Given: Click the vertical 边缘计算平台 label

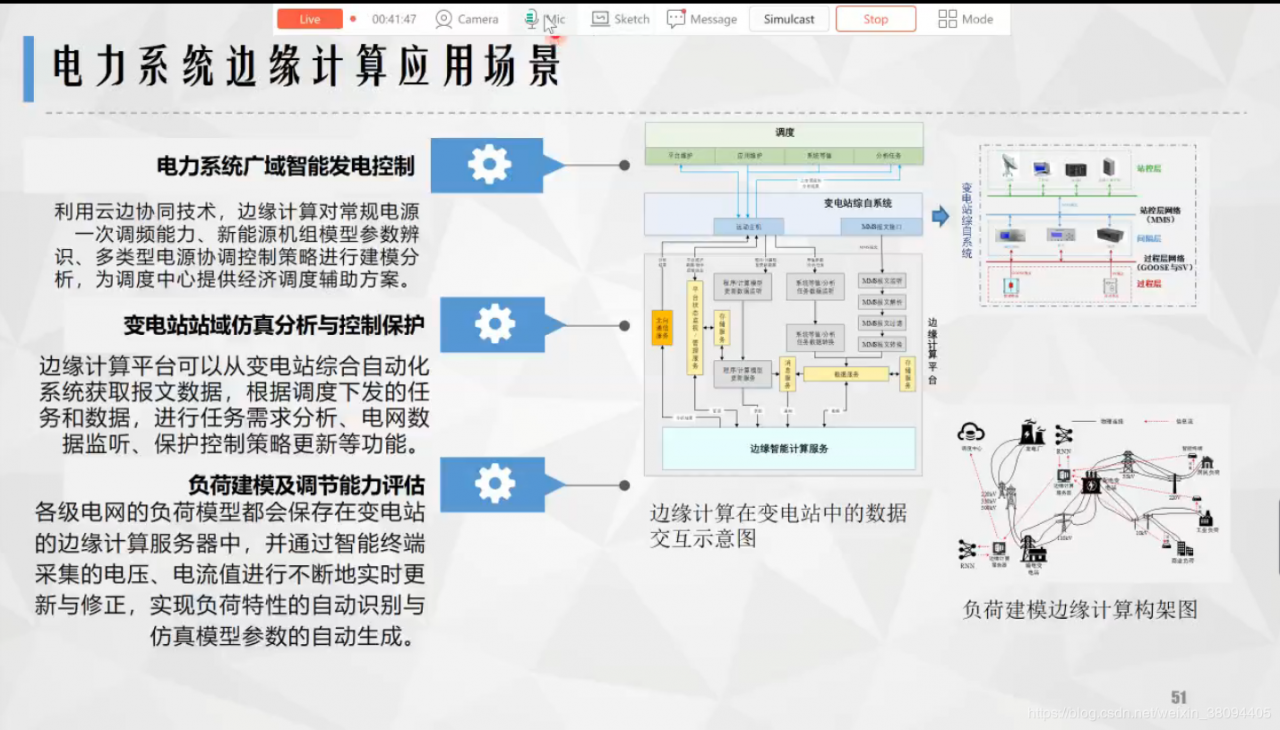Looking at the screenshot, I should click(x=932, y=351).
